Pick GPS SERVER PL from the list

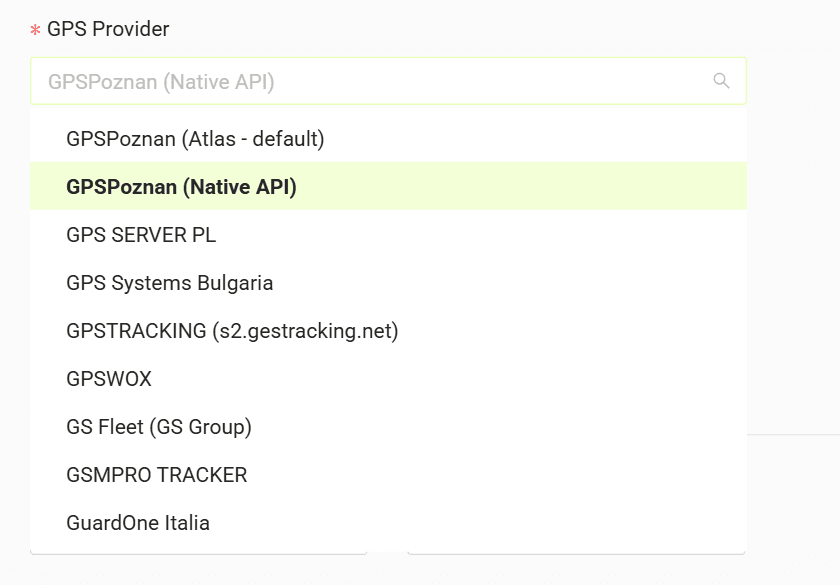(388, 235)
